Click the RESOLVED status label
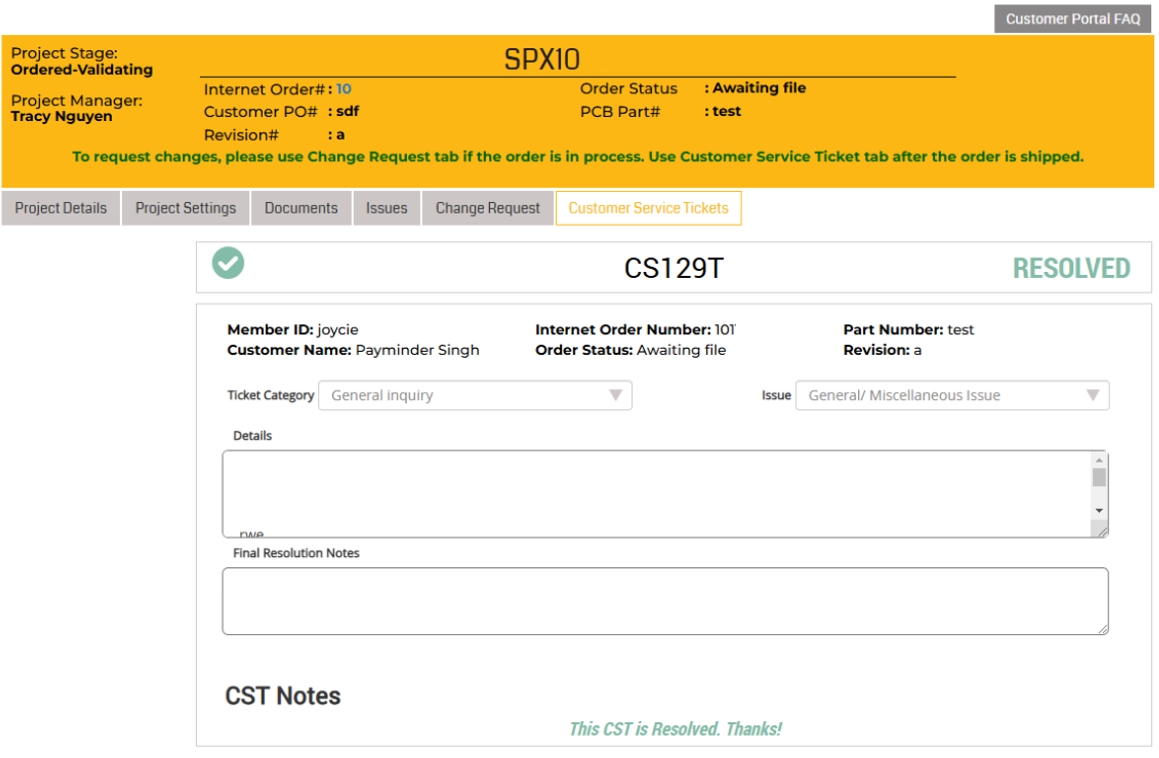 (x=1071, y=268)
